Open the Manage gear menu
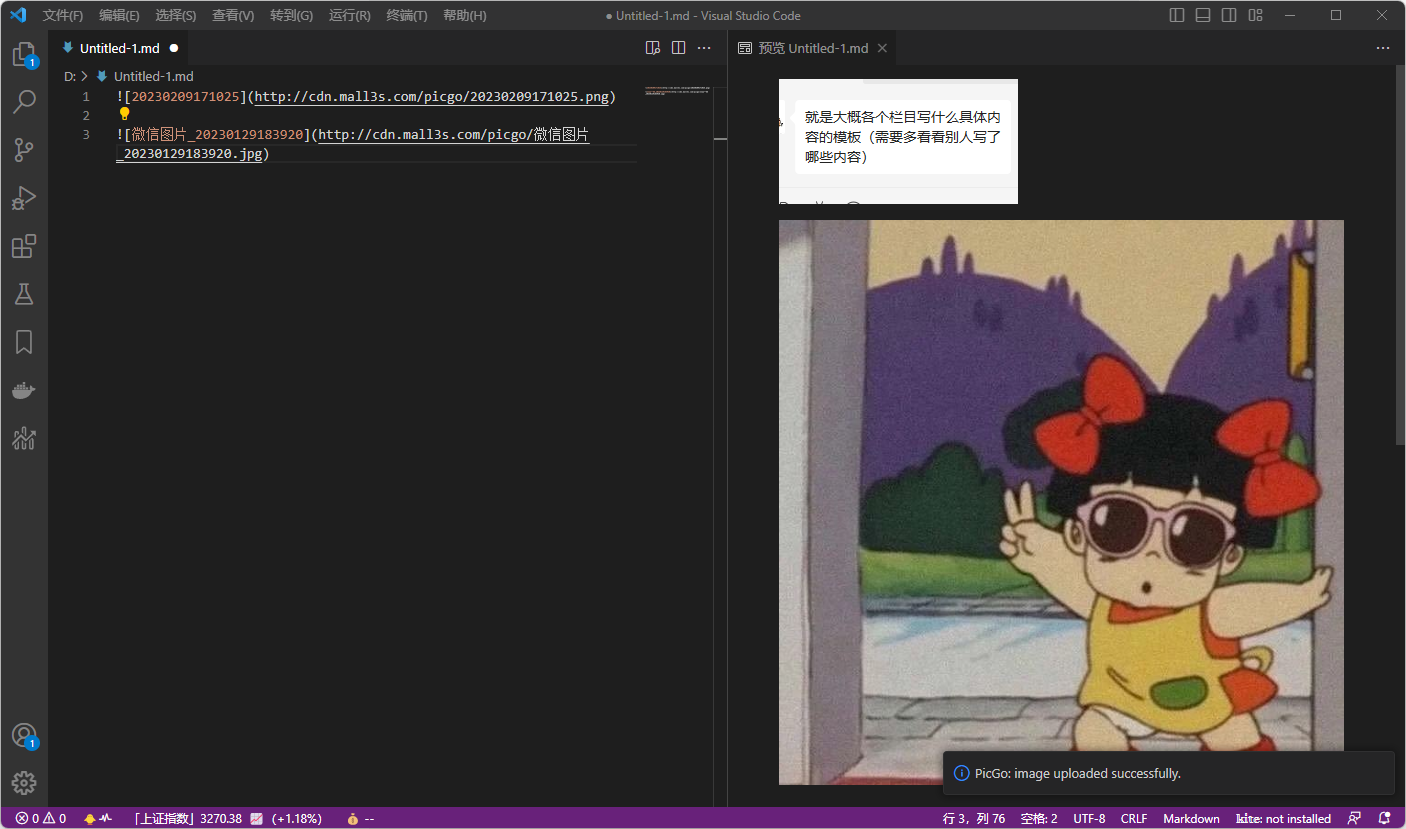This screenshot has width=1406, height=829. [x=24, y=783]
